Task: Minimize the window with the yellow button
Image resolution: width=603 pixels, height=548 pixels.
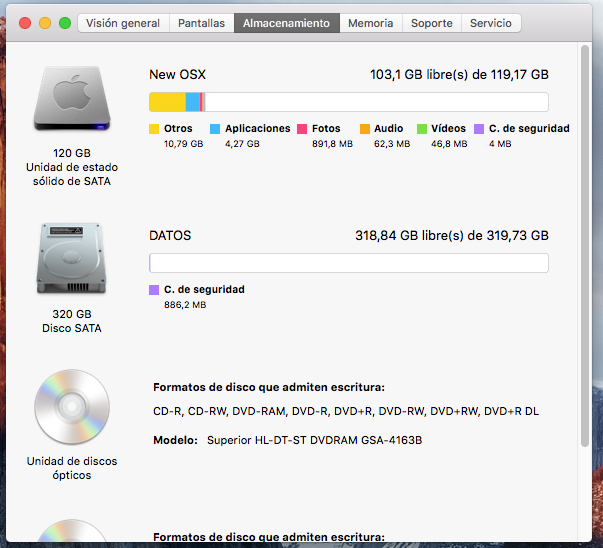Action: (x=45, y=23)
